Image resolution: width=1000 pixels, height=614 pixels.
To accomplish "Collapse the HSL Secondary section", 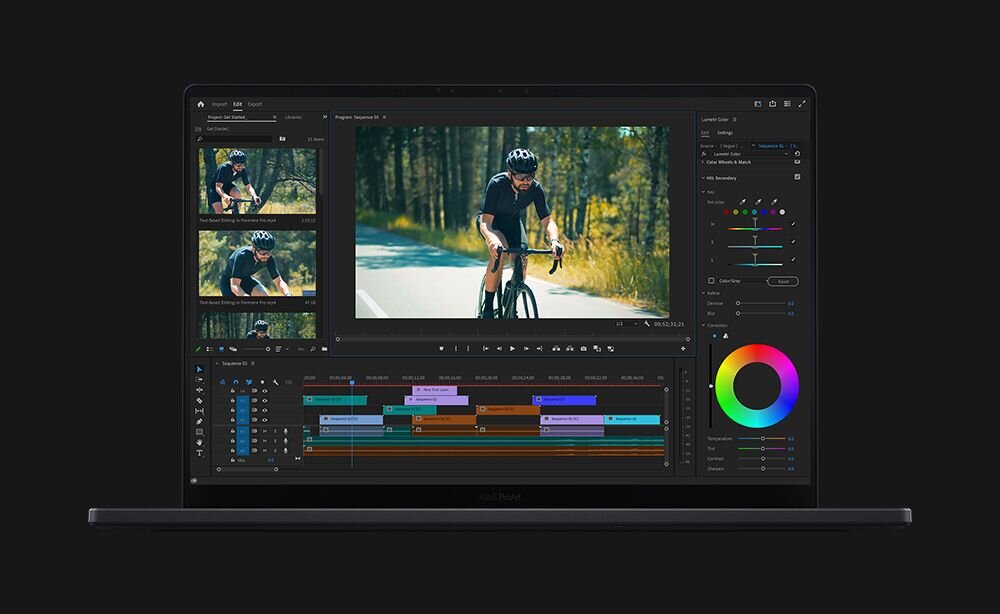I will pyautogui.click(x=702, y=178).
